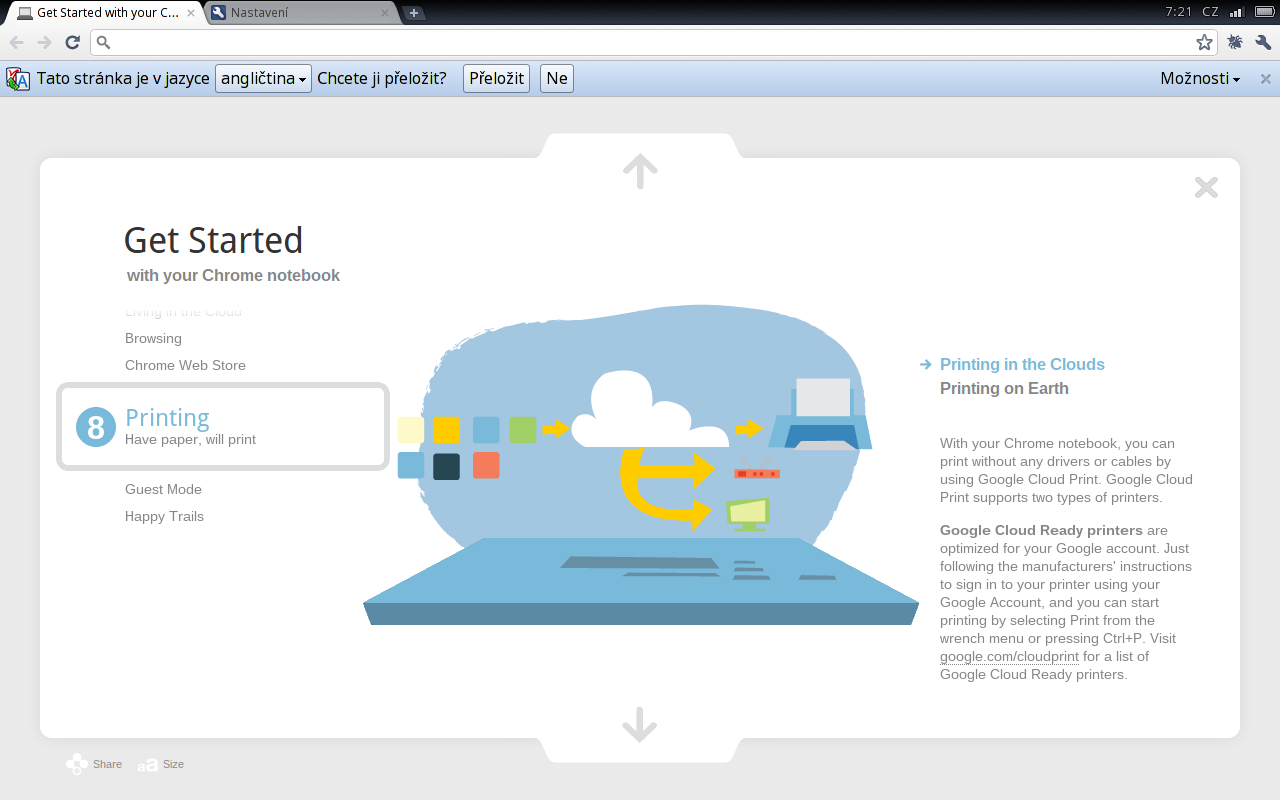Screen dimensions: 1280x800
Task: Select the Happy Trails chapter
Action: tap(164, 517)
